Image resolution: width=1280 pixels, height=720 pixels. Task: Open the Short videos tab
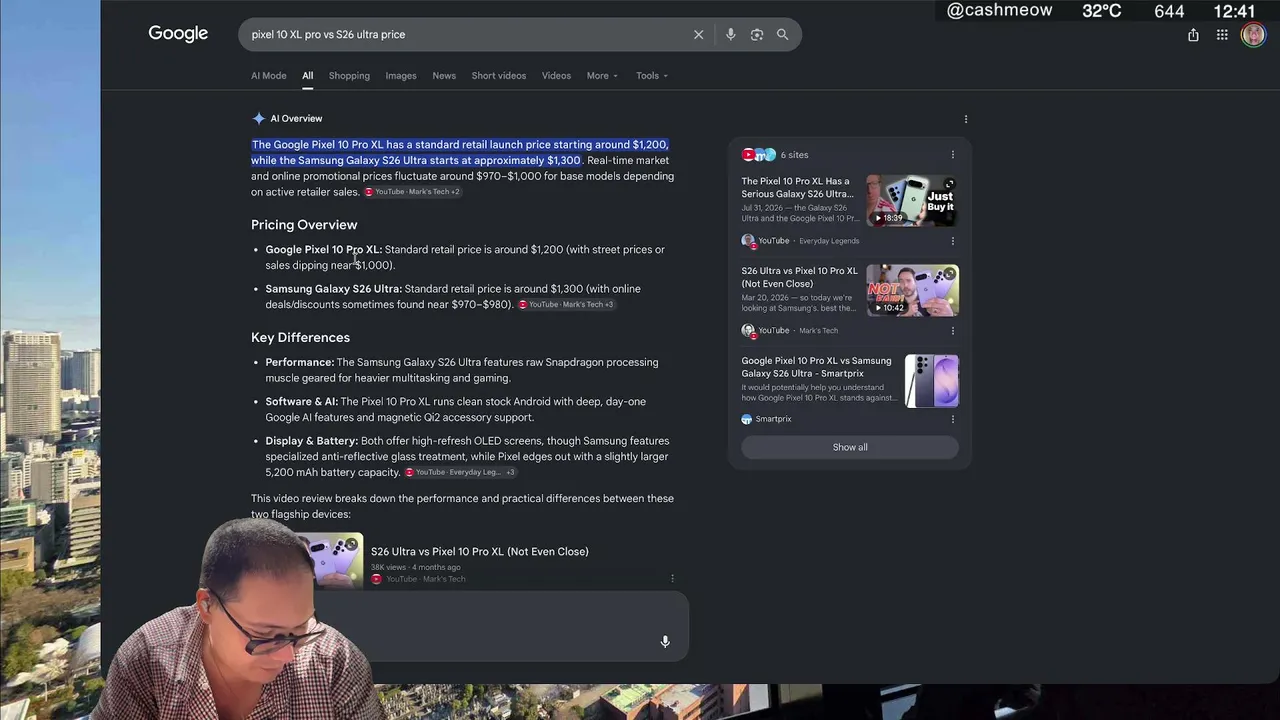point(499,76)
